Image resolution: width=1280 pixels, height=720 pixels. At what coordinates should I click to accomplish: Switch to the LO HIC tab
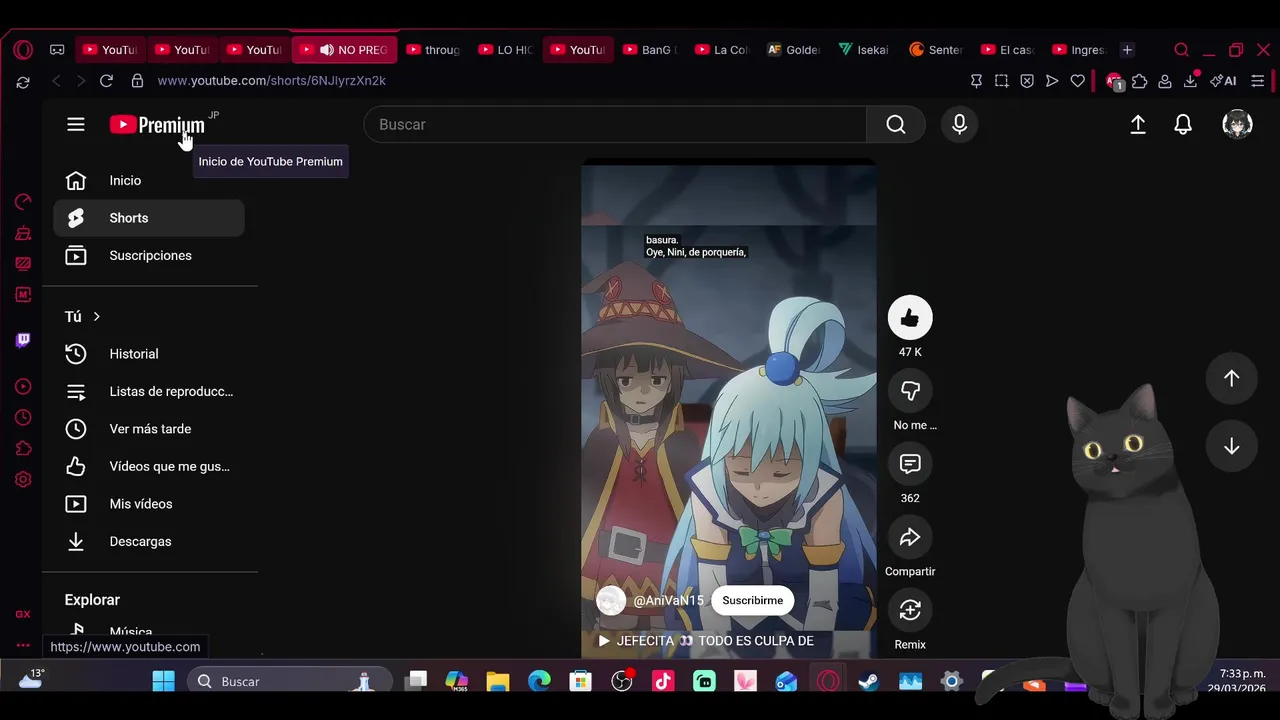pos(505,50)
